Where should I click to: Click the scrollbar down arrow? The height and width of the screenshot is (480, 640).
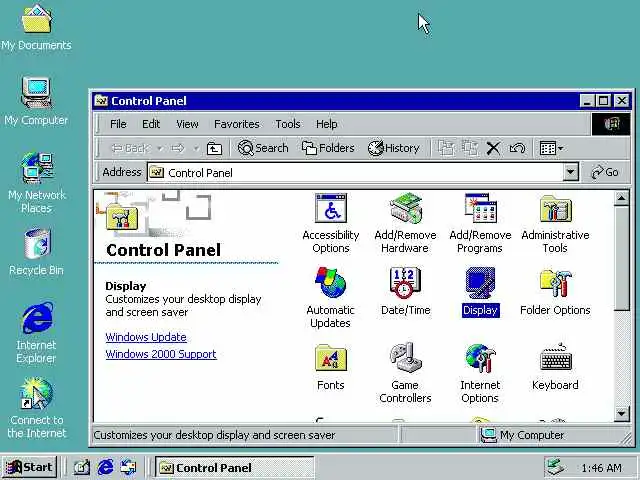tap(622, 414)
